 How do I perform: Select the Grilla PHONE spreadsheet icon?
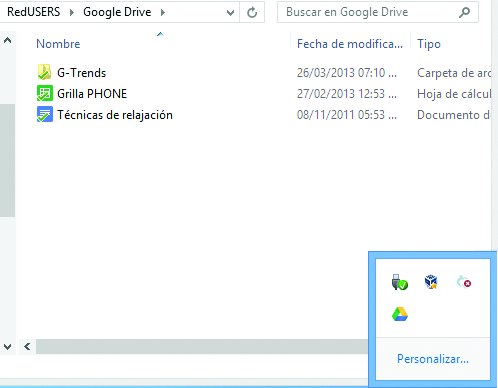[x=44, y=93]
